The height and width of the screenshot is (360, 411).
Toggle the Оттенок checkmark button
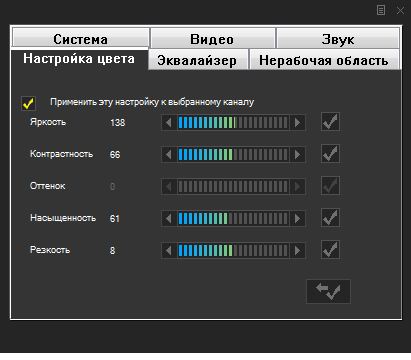[x=330, y=185]
